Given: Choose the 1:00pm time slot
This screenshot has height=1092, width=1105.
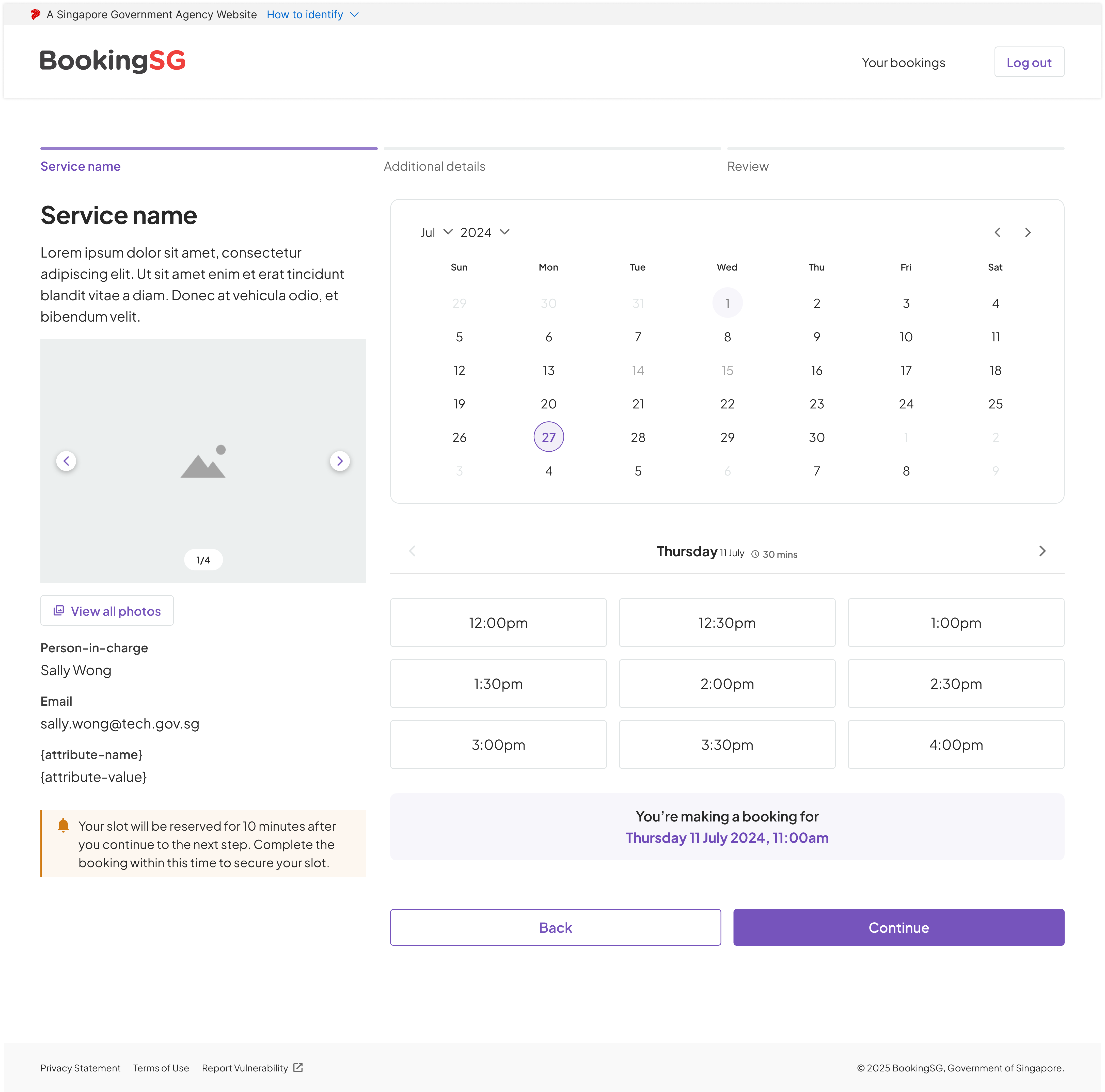Looking at the screenshot, I should click(956, 622).
